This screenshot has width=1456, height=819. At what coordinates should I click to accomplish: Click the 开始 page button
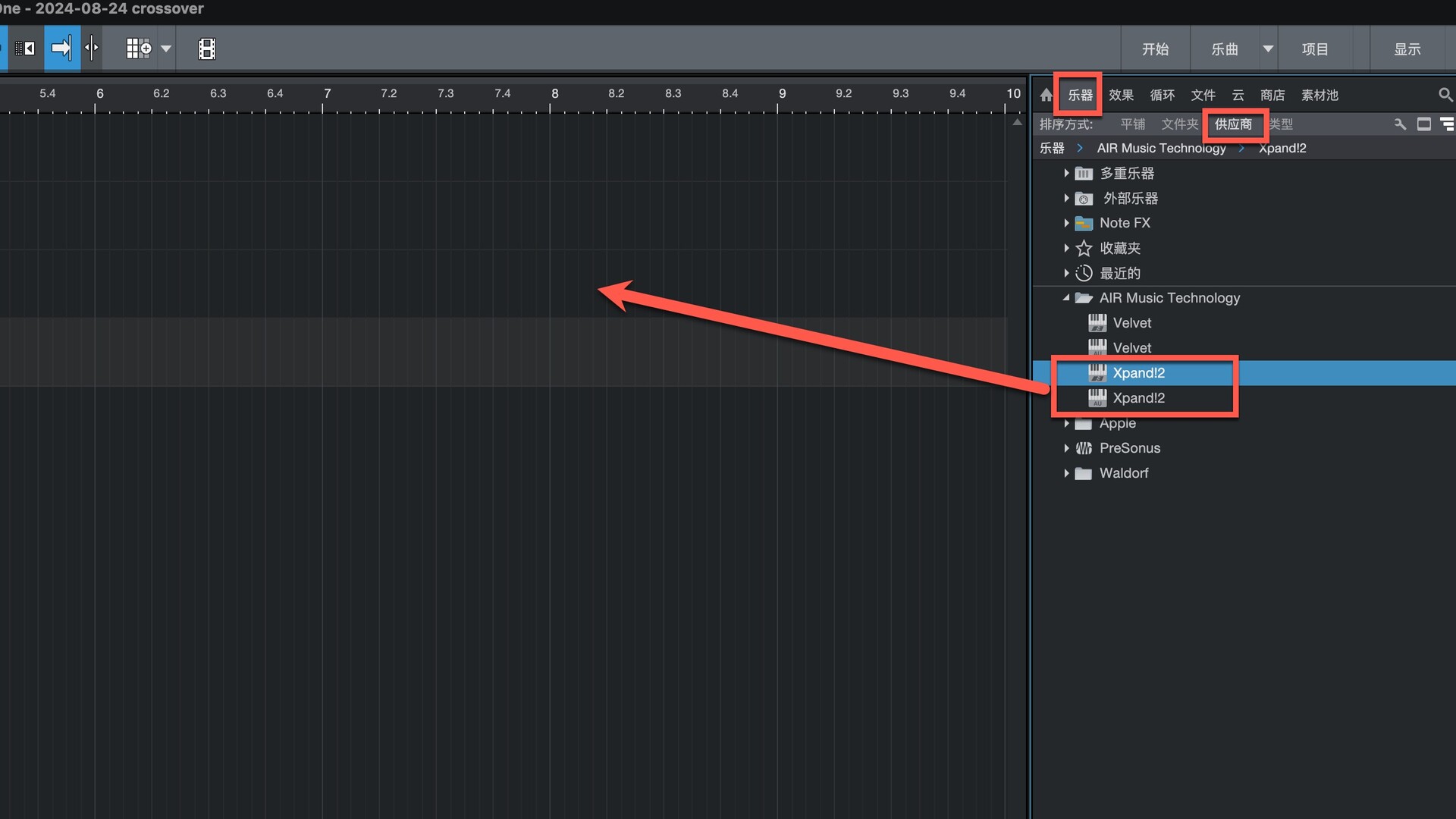[x=1155, y=49]
